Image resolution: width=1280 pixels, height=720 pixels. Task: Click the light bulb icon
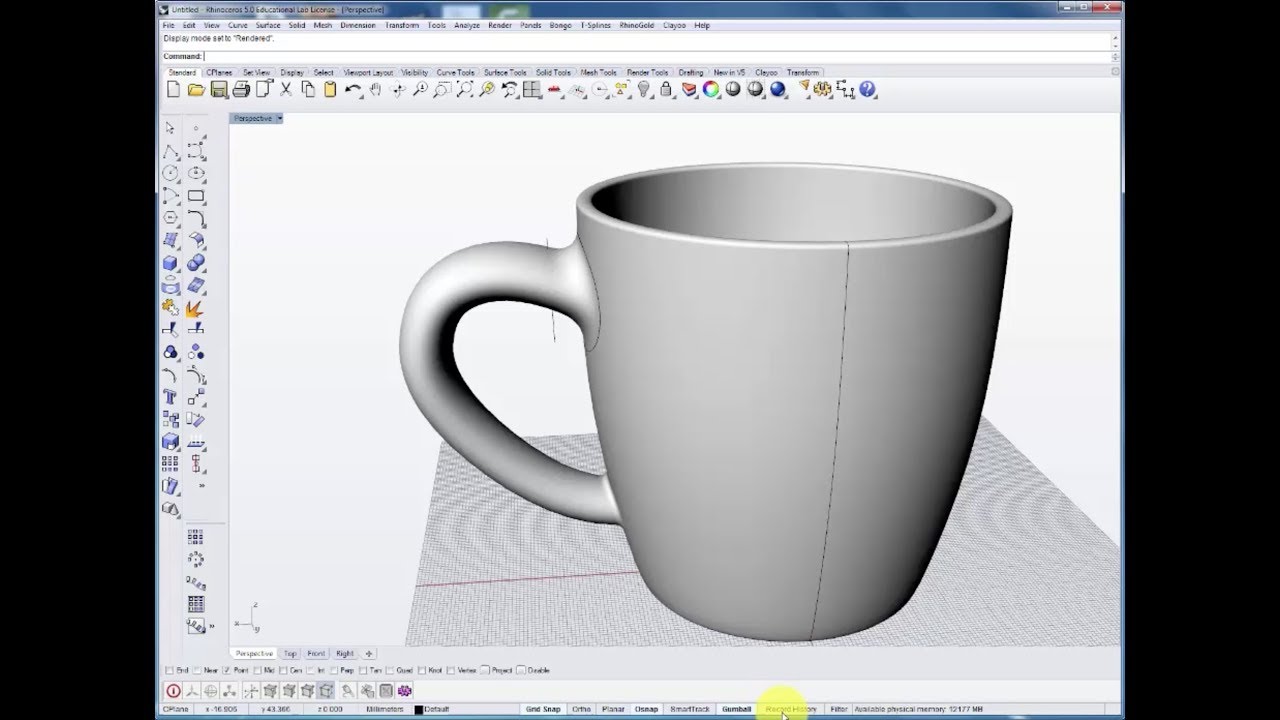pyautogui.click(x=644, y=90)
